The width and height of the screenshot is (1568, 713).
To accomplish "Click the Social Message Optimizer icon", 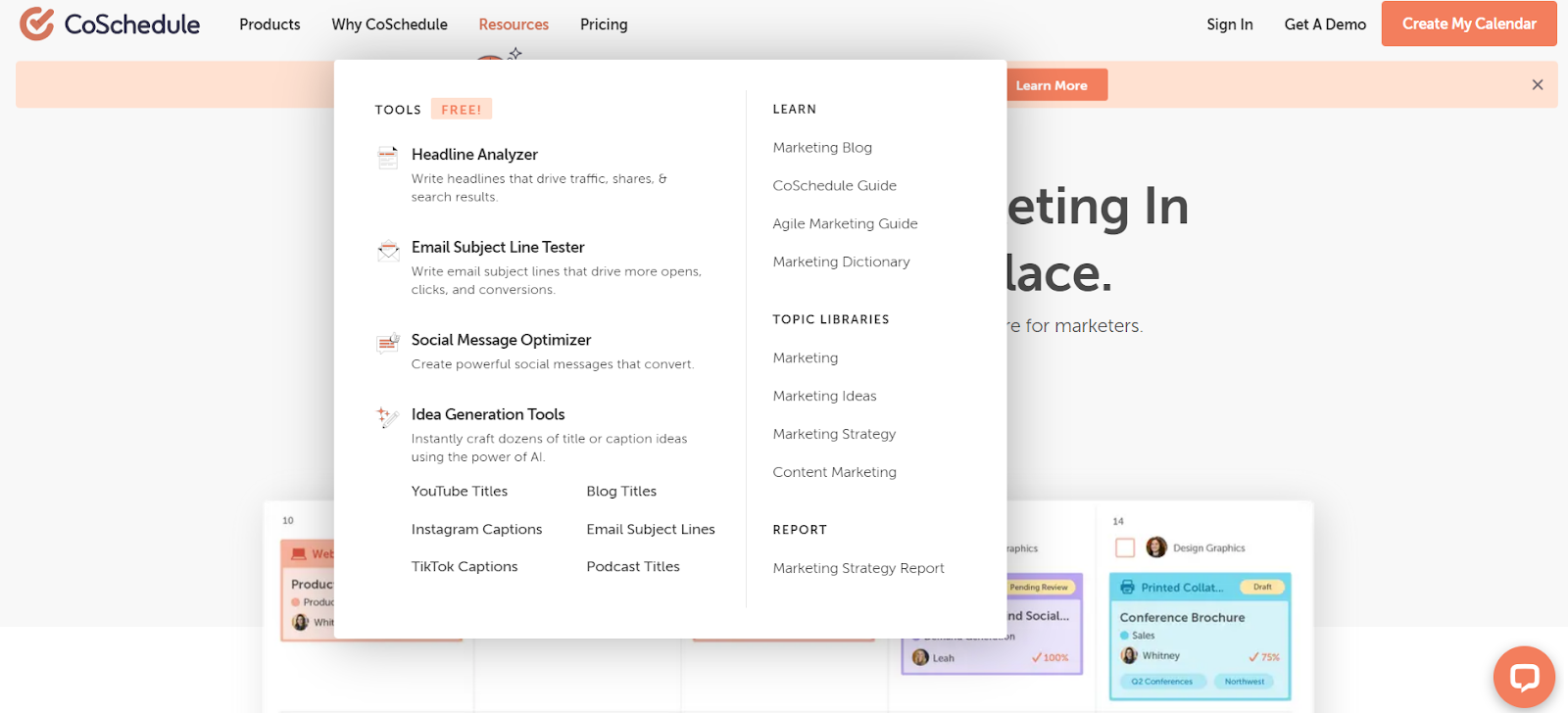I will tap(388, 343).
